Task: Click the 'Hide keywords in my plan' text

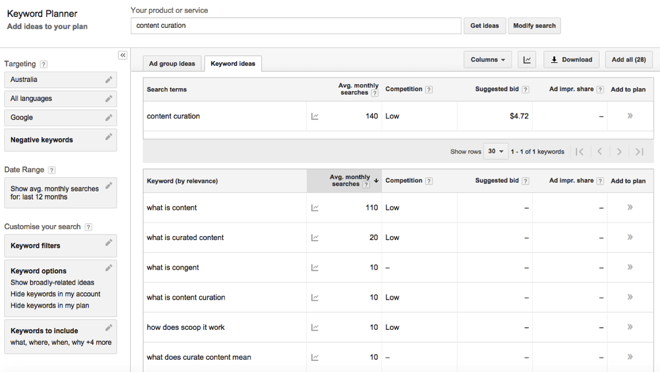Action: [50, 306]
